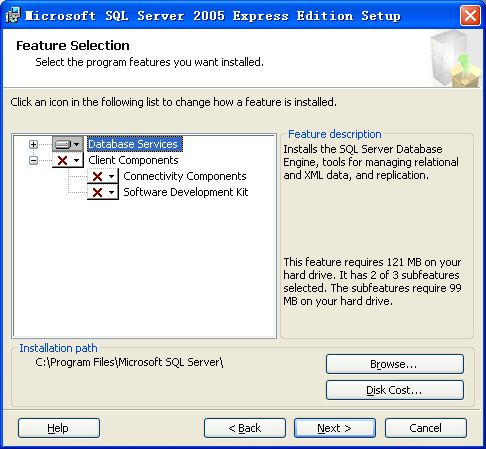
Task: Go to next step with Next >
Action: (335, 428)
